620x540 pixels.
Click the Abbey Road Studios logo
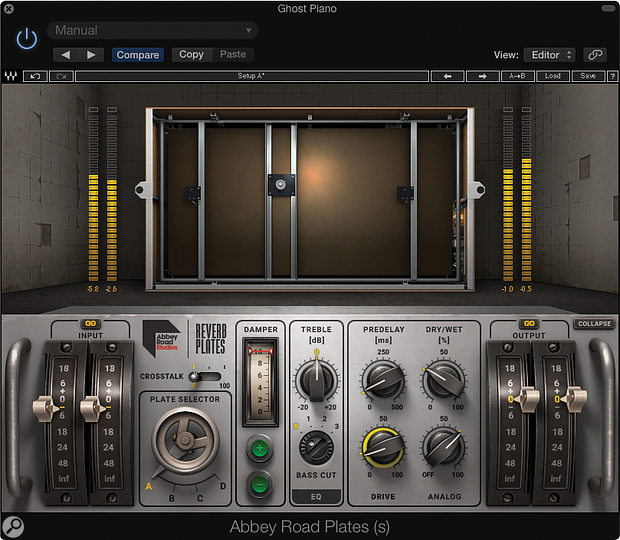[162, 338]
